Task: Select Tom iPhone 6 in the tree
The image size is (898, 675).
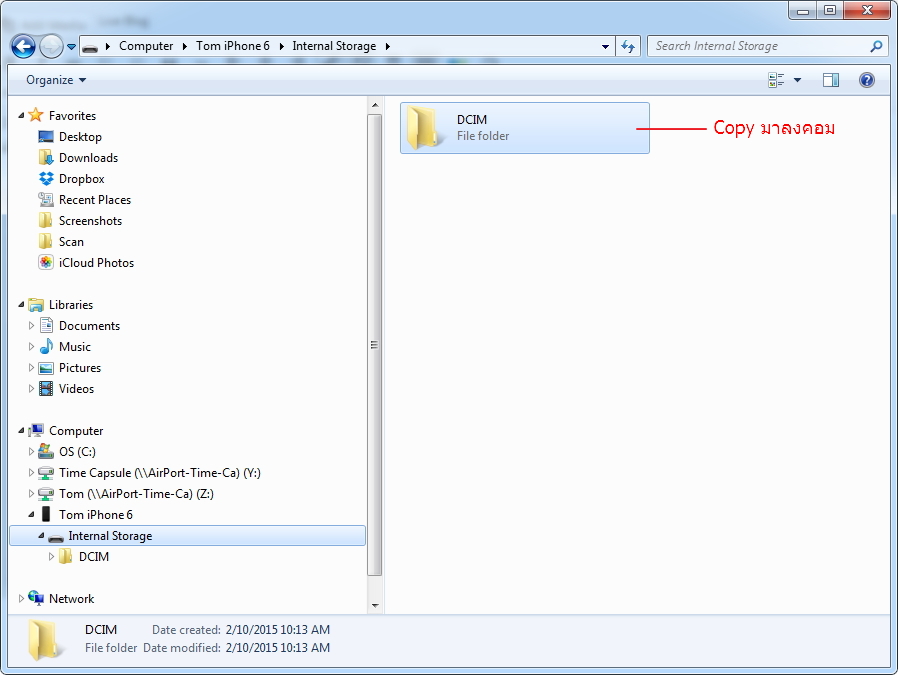Action: click(x=96, y=515)
